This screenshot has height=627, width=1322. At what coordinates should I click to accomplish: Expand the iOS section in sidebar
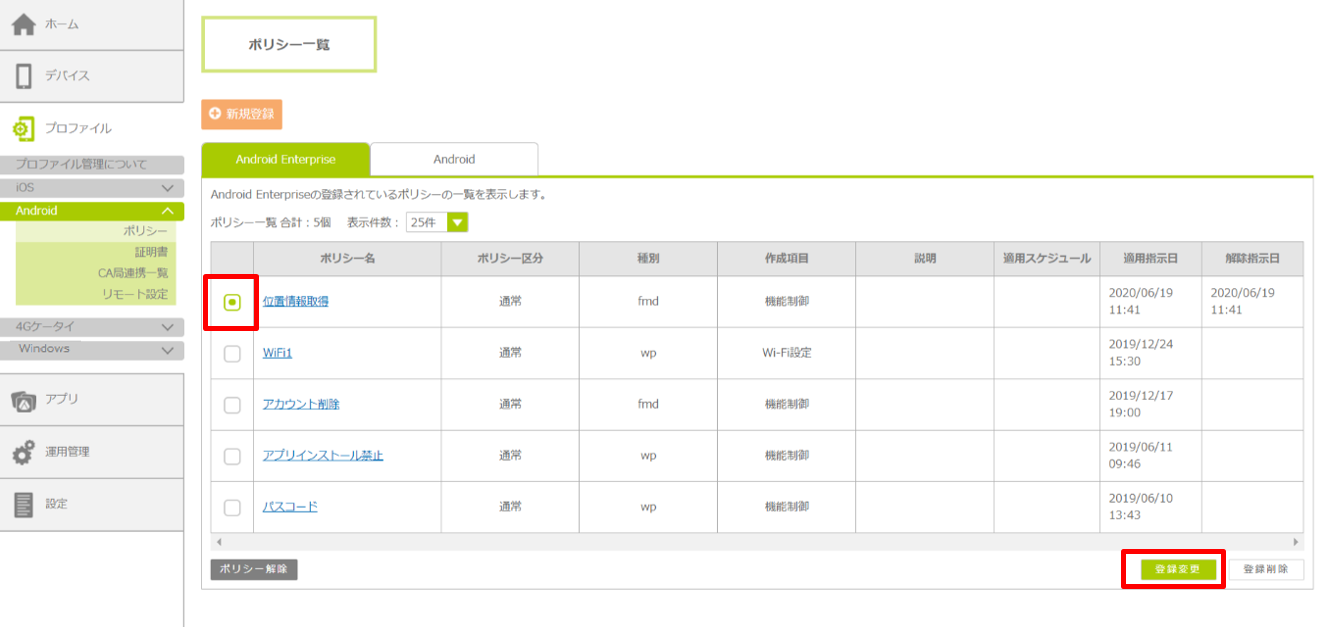pos(167,188)
